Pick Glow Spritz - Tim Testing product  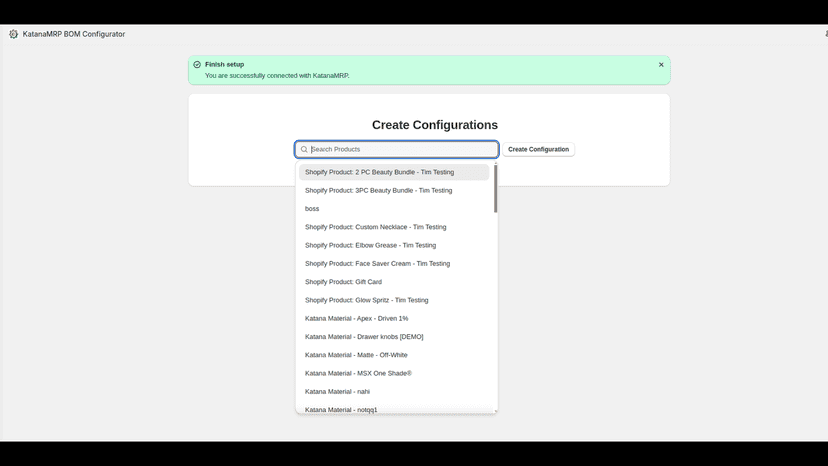click(394, 300)
